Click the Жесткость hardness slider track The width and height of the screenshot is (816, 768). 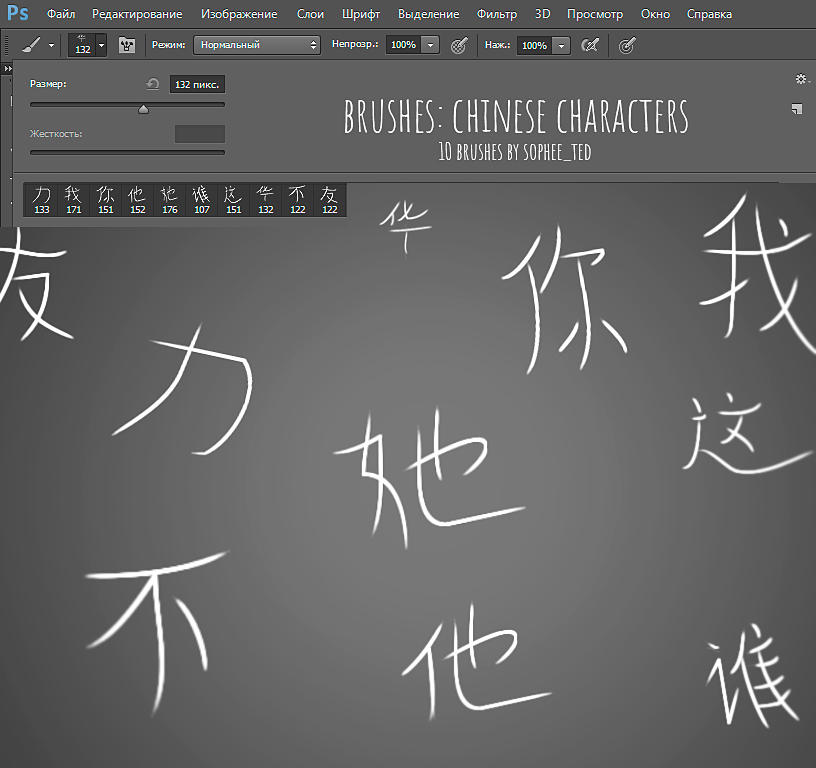click(x=128, y=152)
